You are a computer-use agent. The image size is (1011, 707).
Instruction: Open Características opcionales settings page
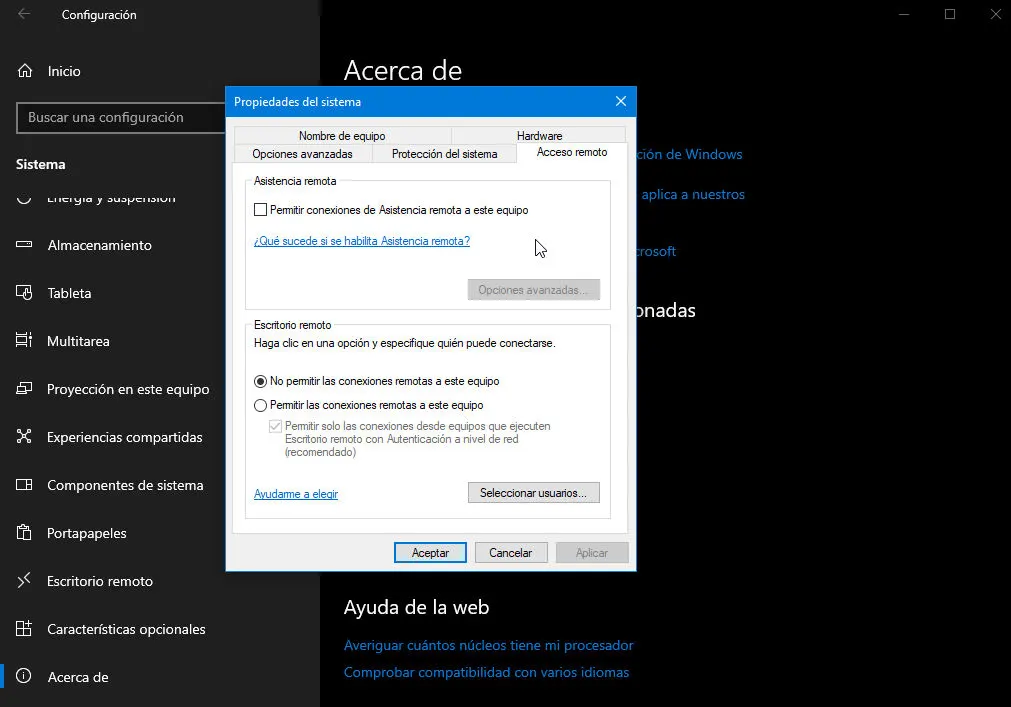(x=160, y=629)
